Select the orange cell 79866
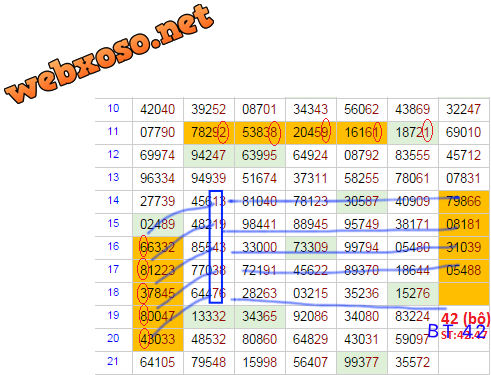The height and width of the screenshot is (375, 491). 464,202
